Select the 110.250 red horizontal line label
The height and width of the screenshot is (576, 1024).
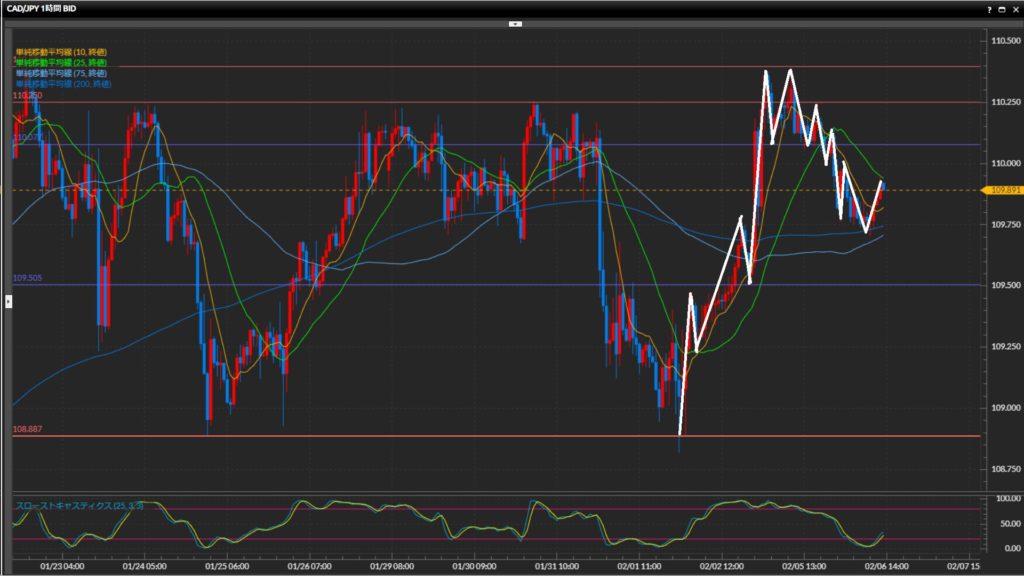pos(27,95)
